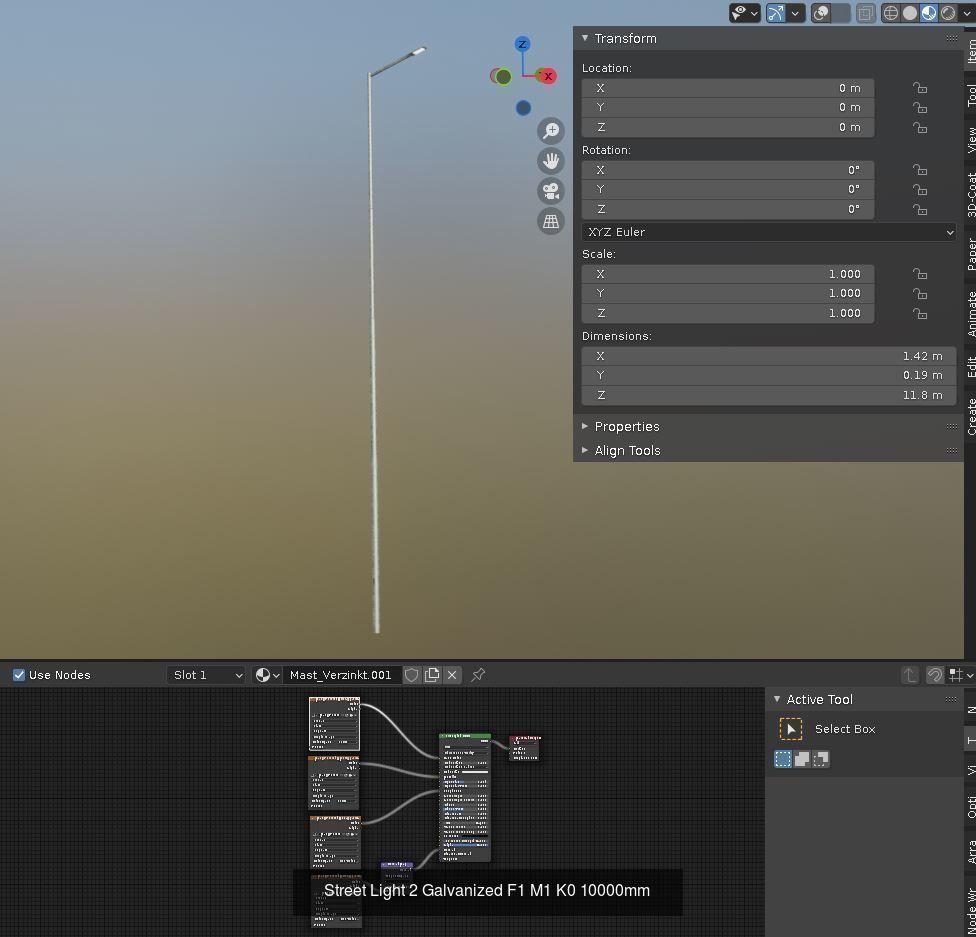Click the pan view hand icon
976x937 pixels.
[x=551, y=161]
